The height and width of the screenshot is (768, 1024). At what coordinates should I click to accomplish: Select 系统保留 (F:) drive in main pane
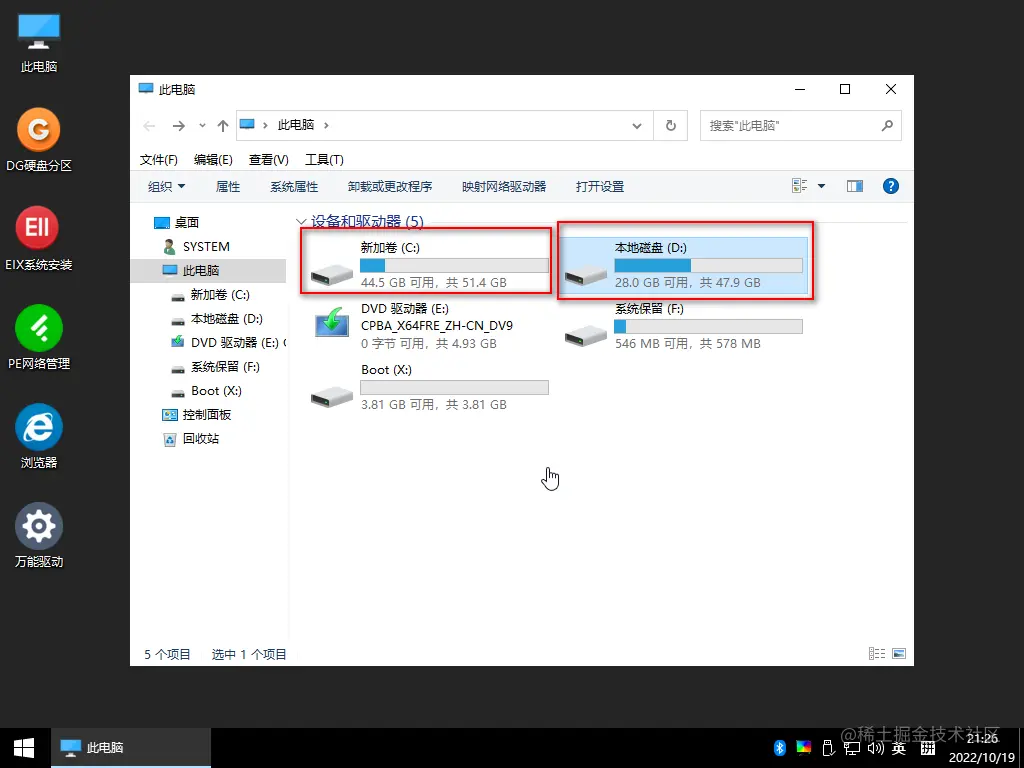click(684, 326)
